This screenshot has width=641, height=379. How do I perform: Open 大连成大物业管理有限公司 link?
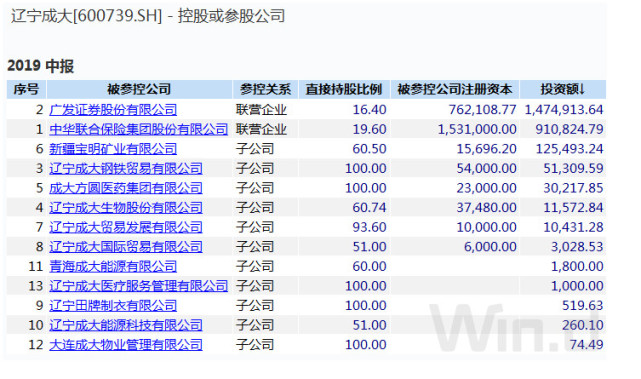pyautogui.click(x=126, y=345)
